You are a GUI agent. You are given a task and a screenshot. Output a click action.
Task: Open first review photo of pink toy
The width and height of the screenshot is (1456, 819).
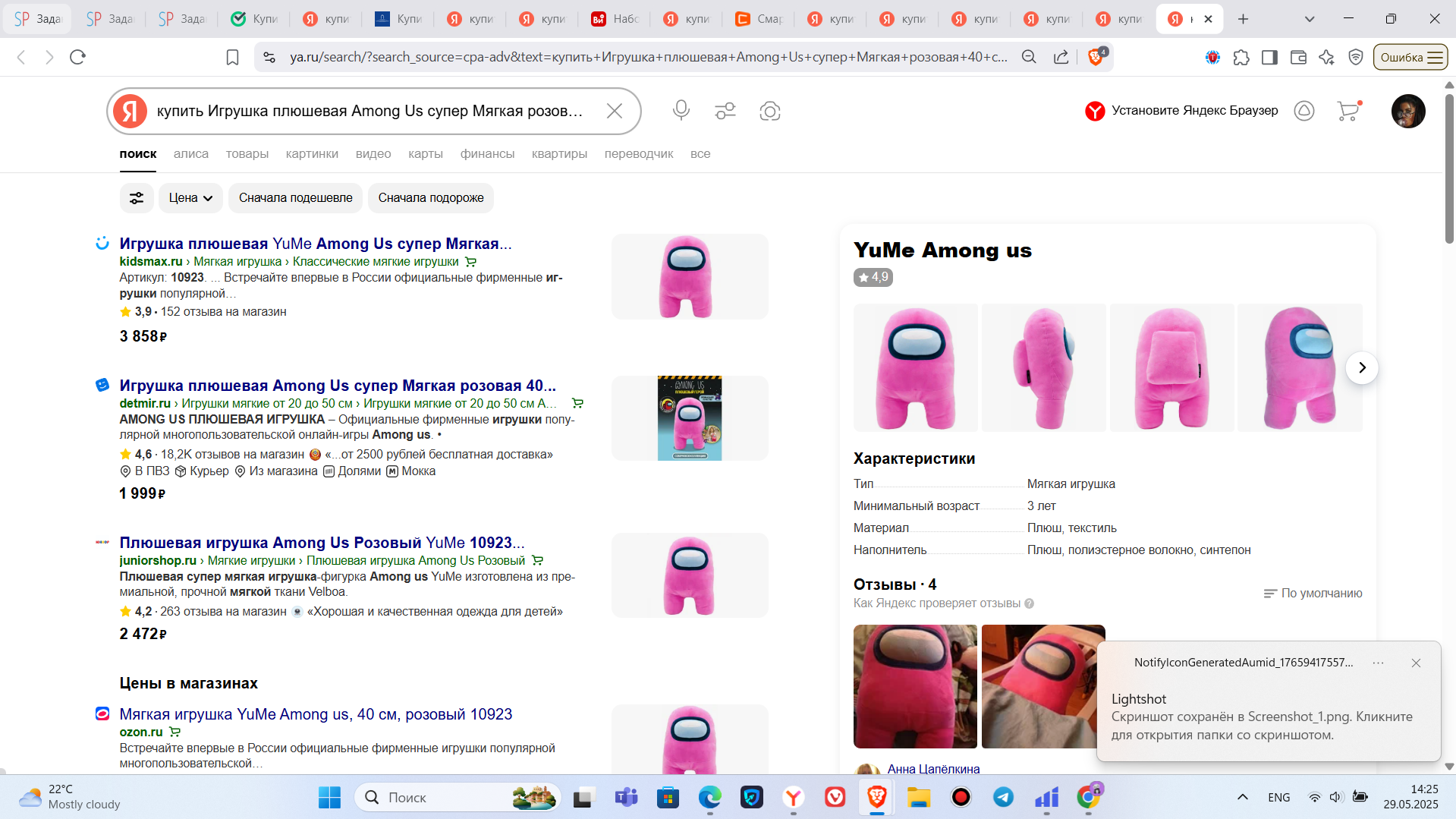tap(915, 686)
